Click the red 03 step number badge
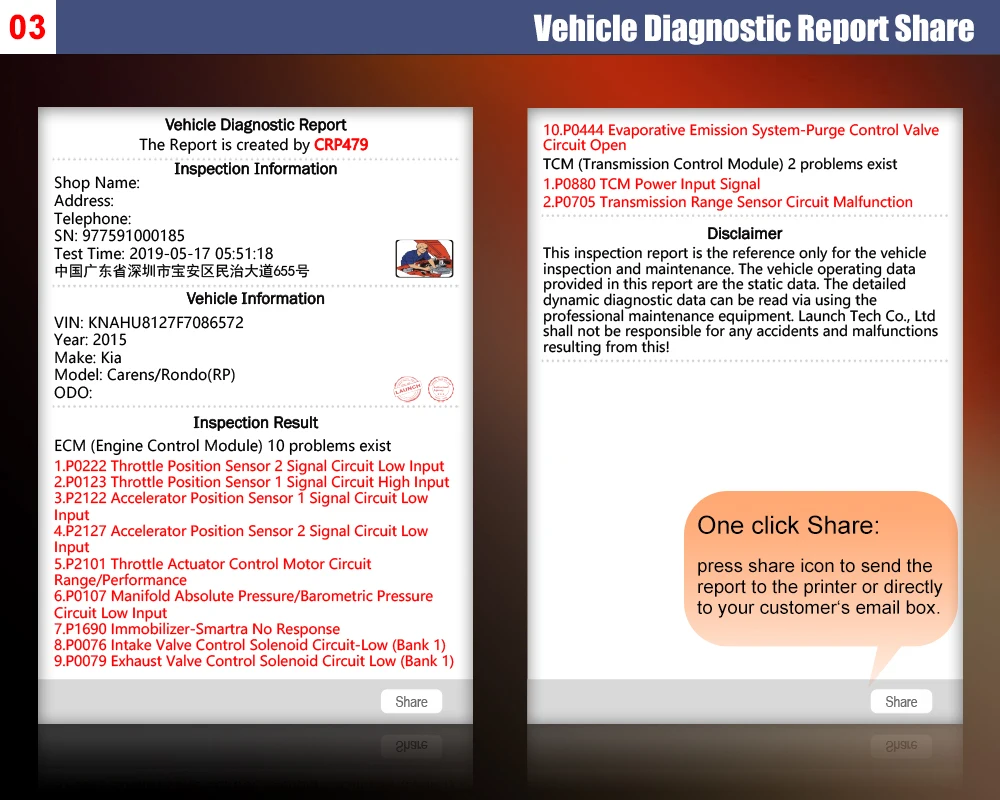The height and width of the screenshot is (800, 1000). point(27,27)
